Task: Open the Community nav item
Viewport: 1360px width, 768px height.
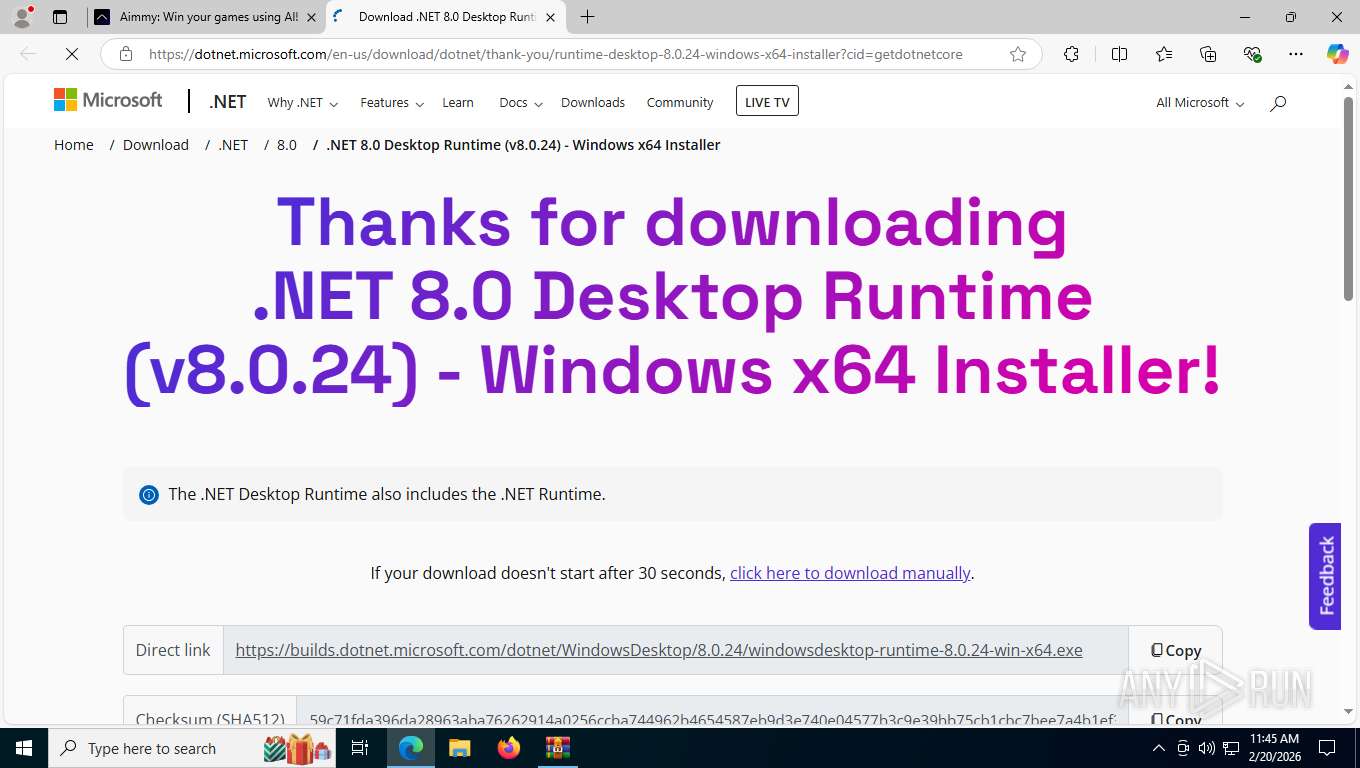Action: (x=680, y=102)
